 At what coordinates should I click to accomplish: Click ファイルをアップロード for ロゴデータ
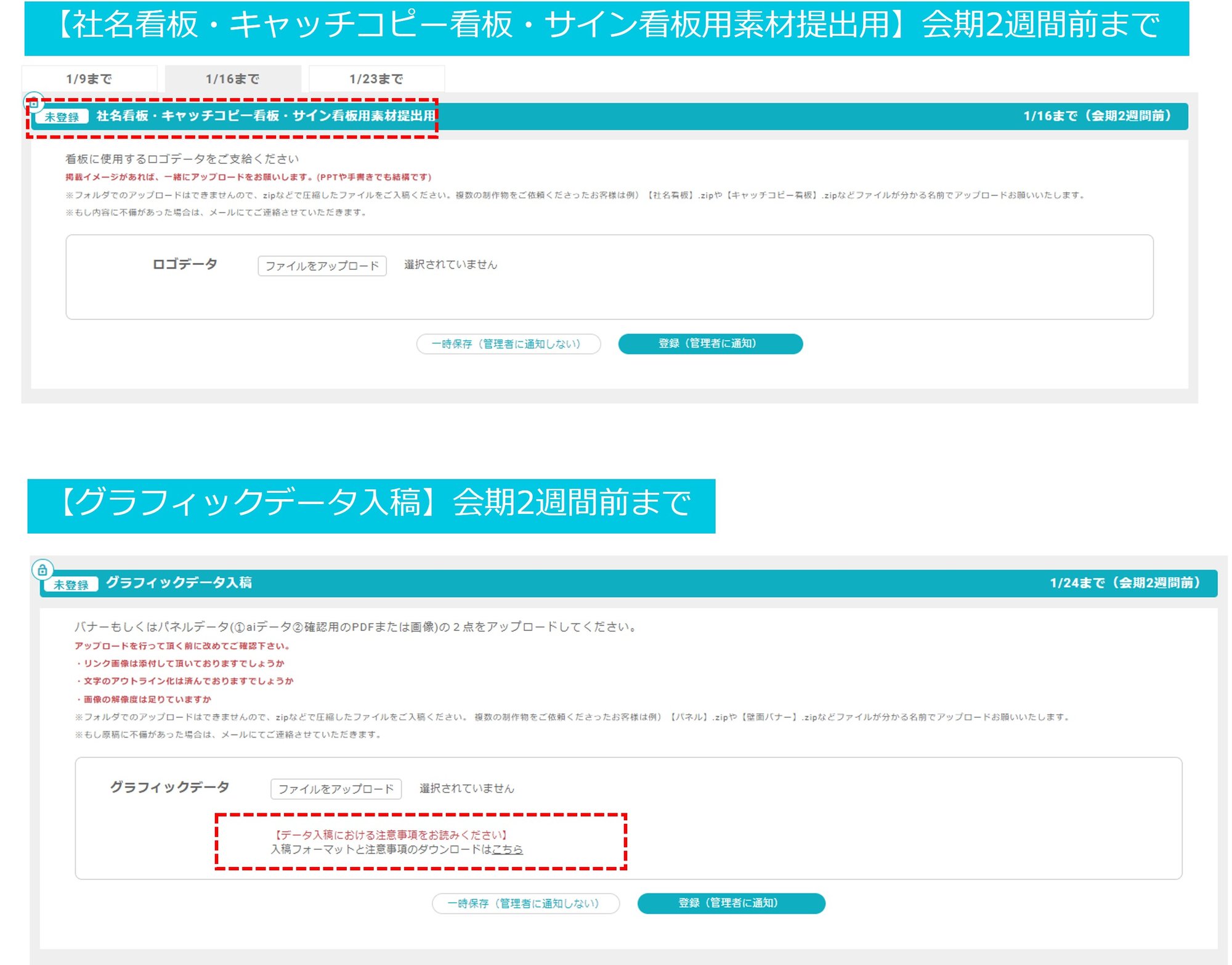[x=323, y=266]
